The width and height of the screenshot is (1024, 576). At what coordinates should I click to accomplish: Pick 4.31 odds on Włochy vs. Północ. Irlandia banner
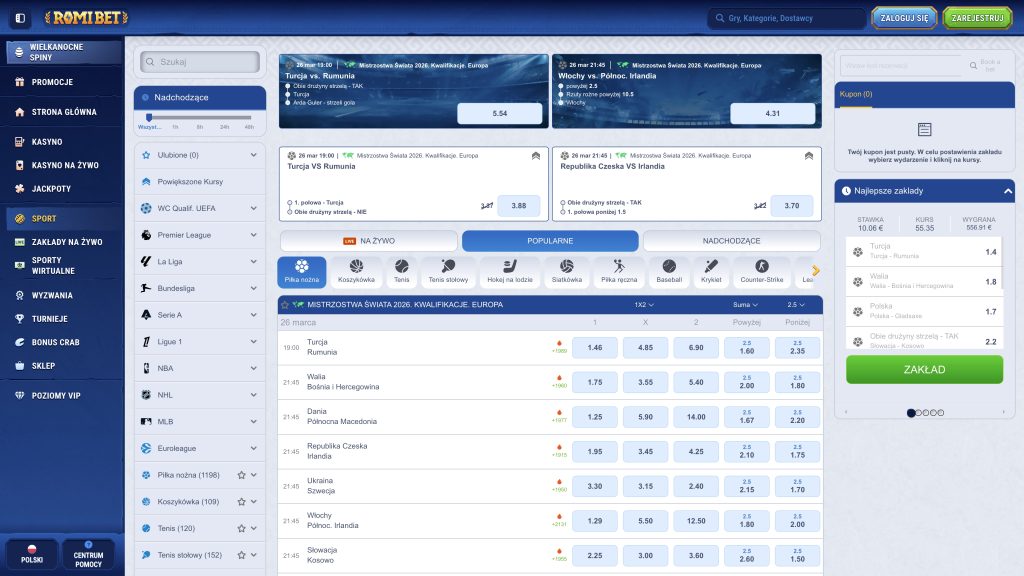773,114
